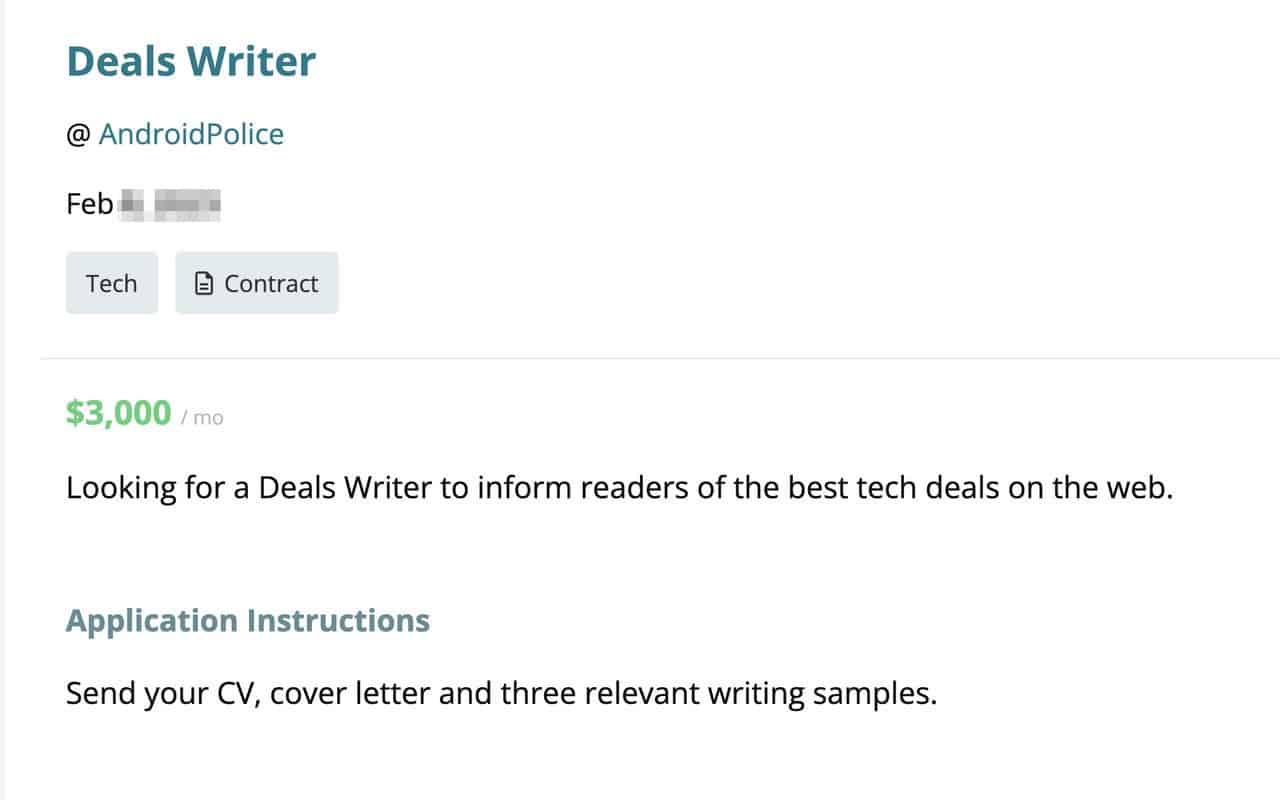This screenshot has width=1280, height=800.
Task: Click the Application Instructions heading
Action: [247, 621]
